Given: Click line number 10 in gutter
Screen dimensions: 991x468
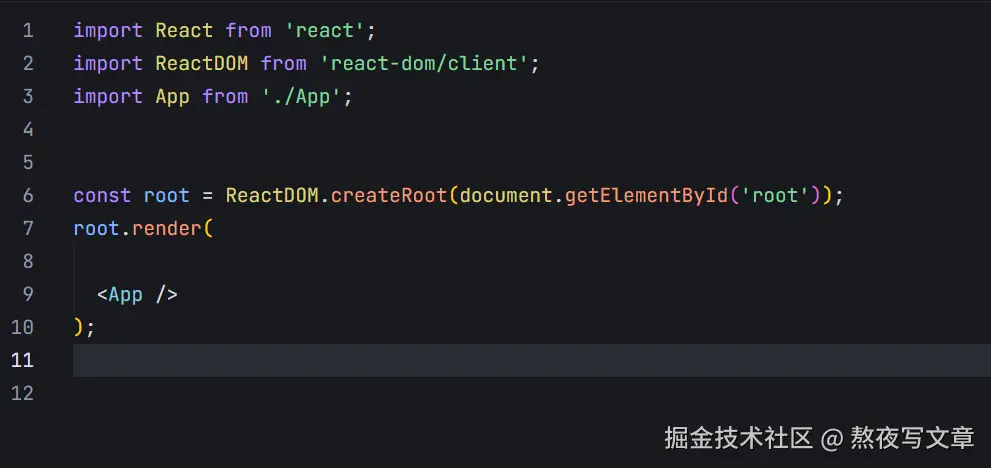Looking at the screenshot, I should [22, 327].
